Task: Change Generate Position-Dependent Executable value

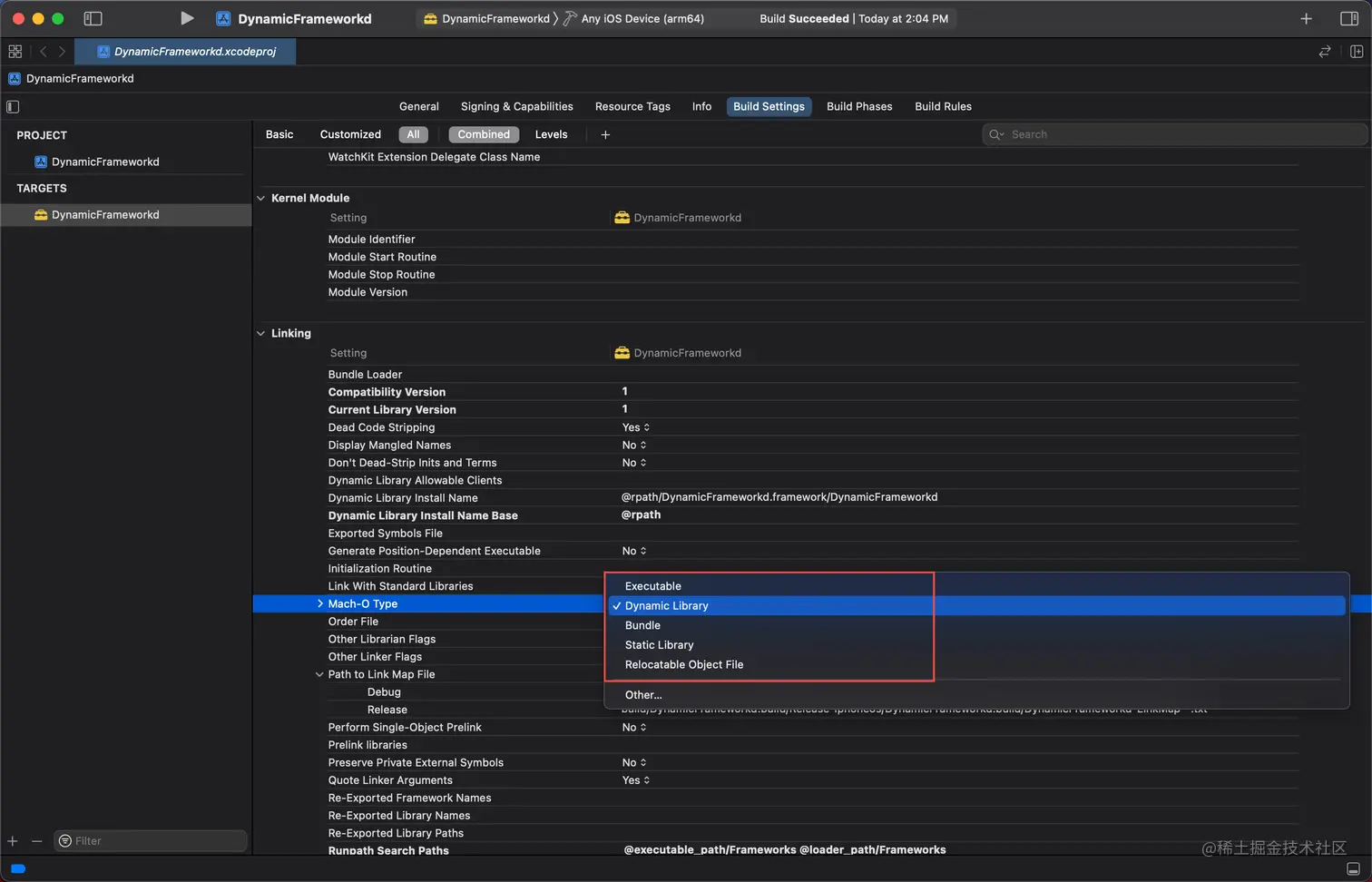Action: coord(634,551)
